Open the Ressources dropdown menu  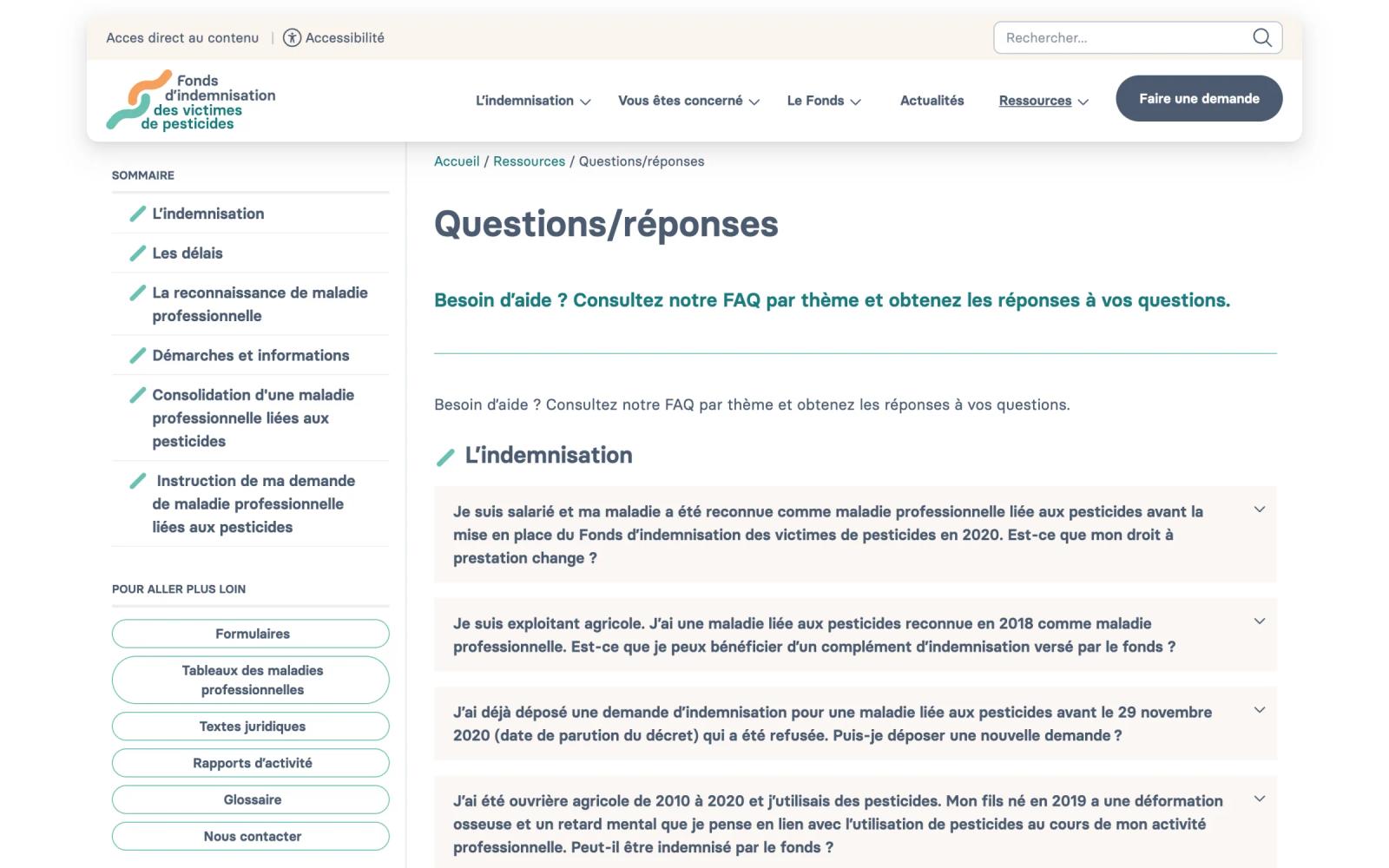pos(1043,101)
